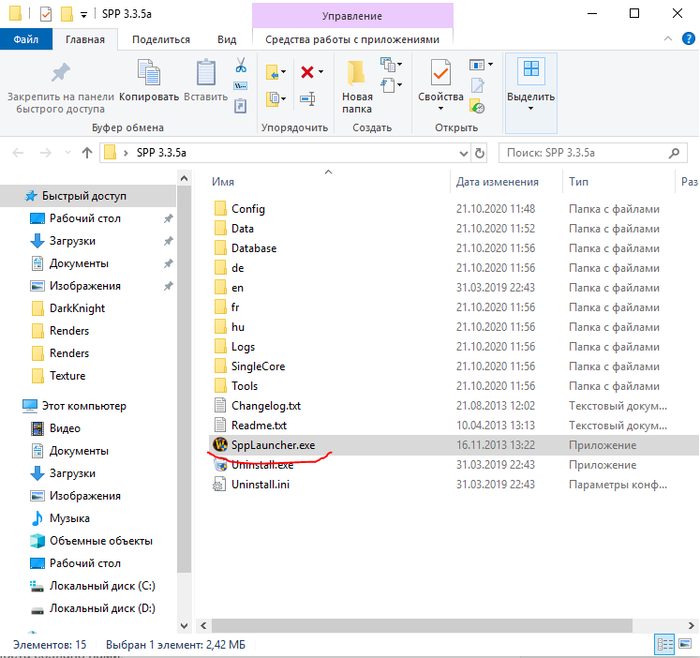Viewport: 700px width, 658px height.
Task: Open Локальный диск (D:) in sidebar
Action: point(102,608)
